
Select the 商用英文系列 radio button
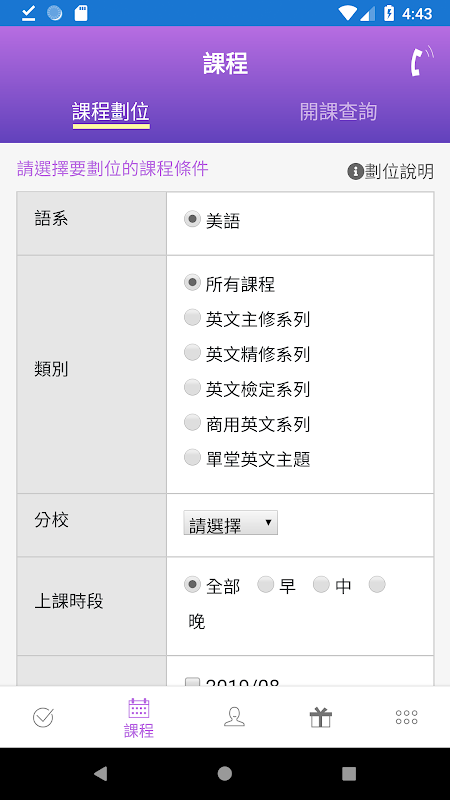(192, 422)
